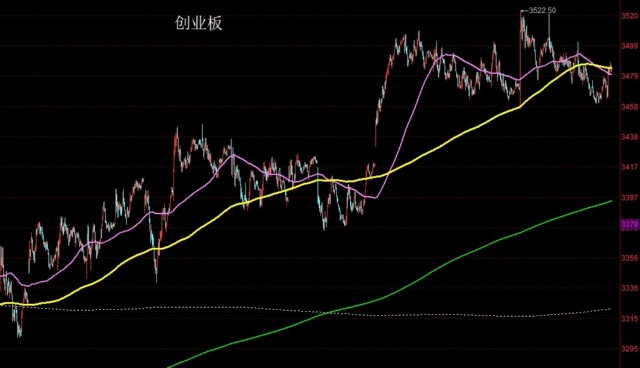The image size is (640, 368).
Task: Click the 创业板 chart title
Action: (x=198, y=24)
